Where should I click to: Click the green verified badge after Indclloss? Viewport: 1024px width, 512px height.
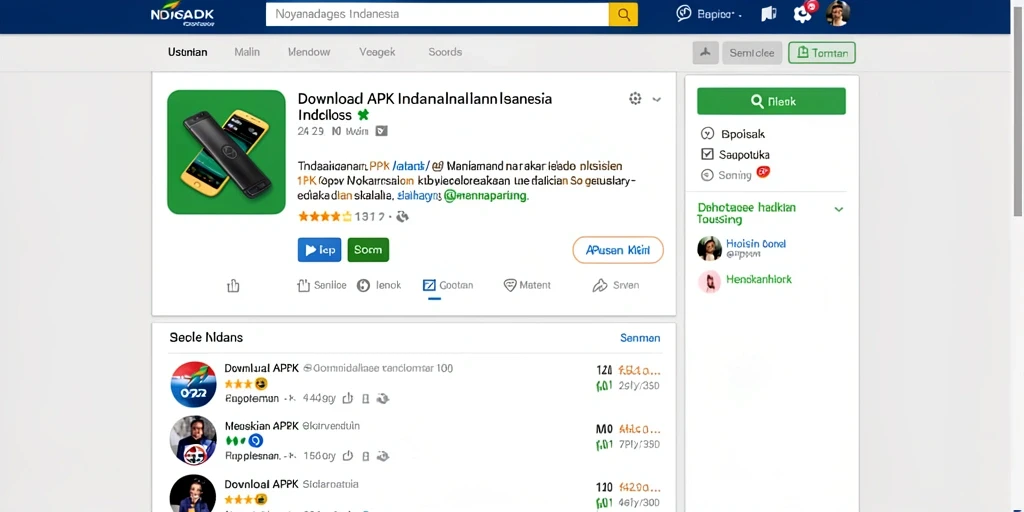click(x=363, y=115)
